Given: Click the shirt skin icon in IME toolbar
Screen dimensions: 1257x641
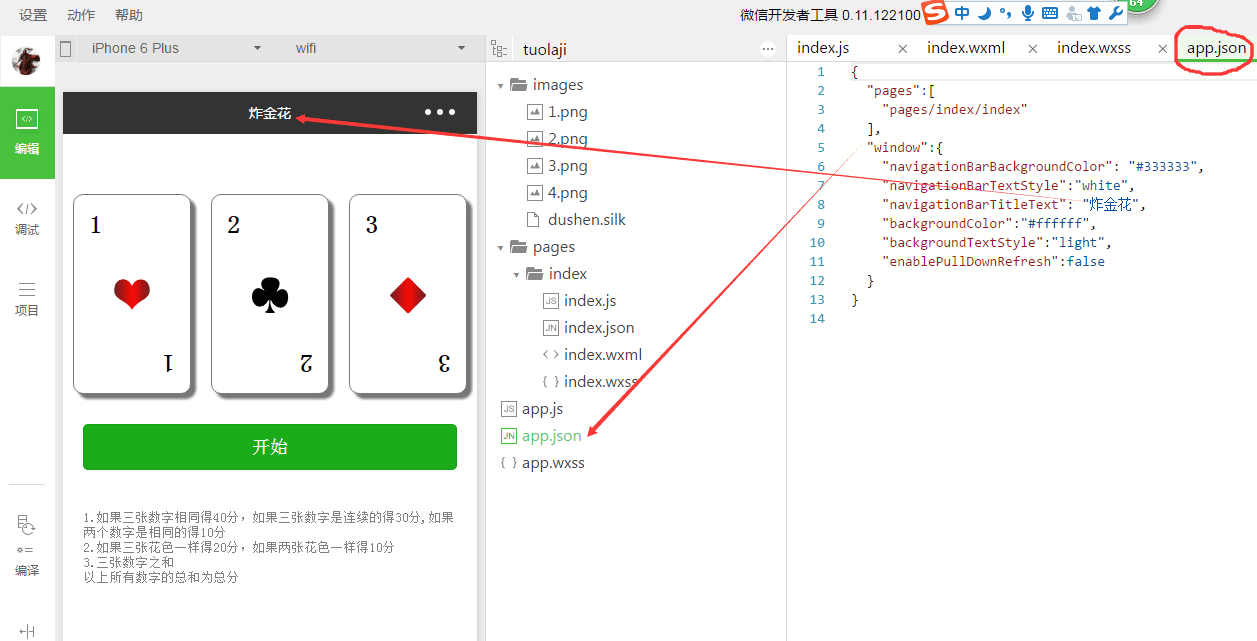Looking at the screenshot, I should tap(1095, 13).
